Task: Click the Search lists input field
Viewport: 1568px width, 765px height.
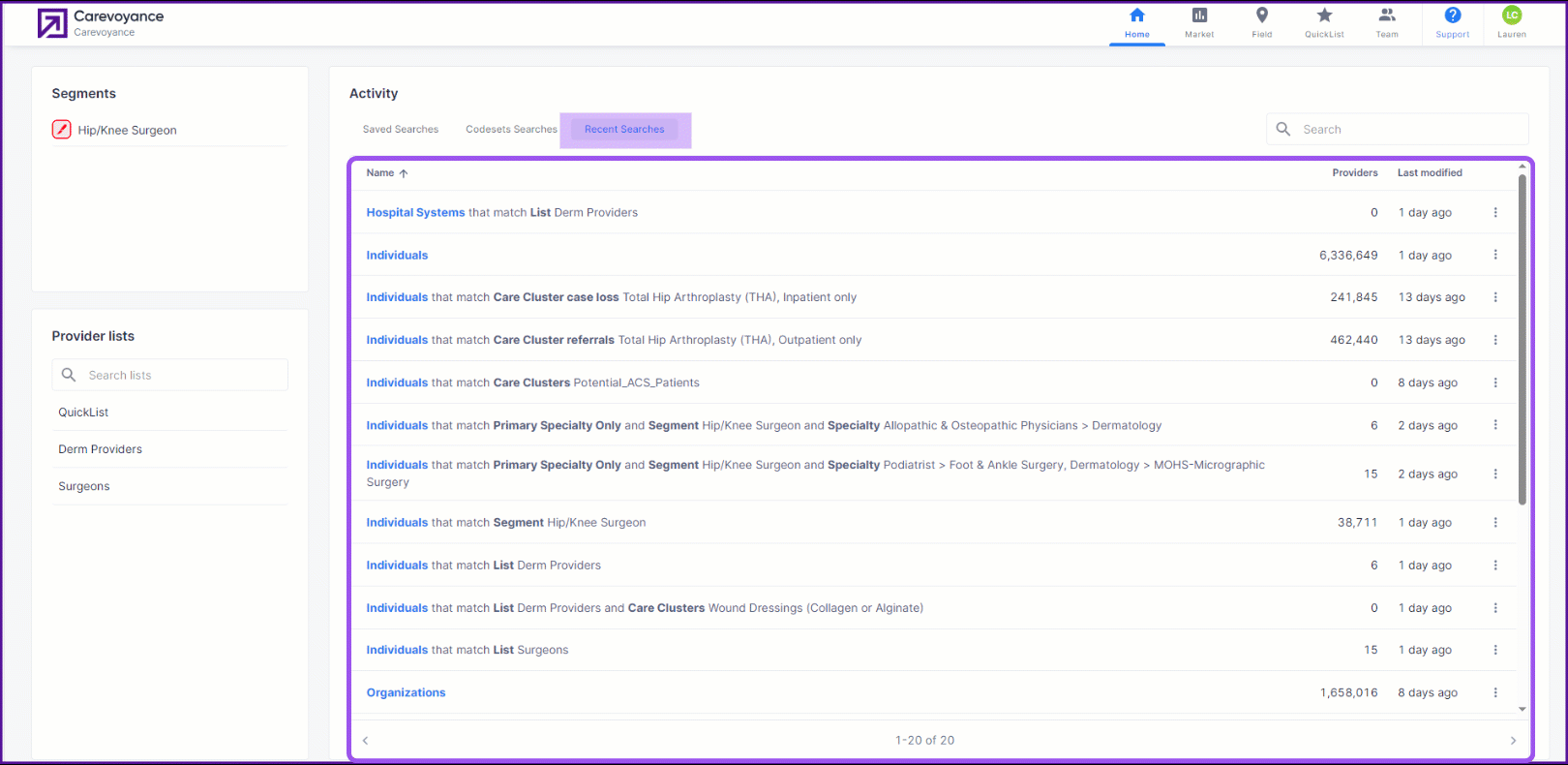Action: click(170, 375)
